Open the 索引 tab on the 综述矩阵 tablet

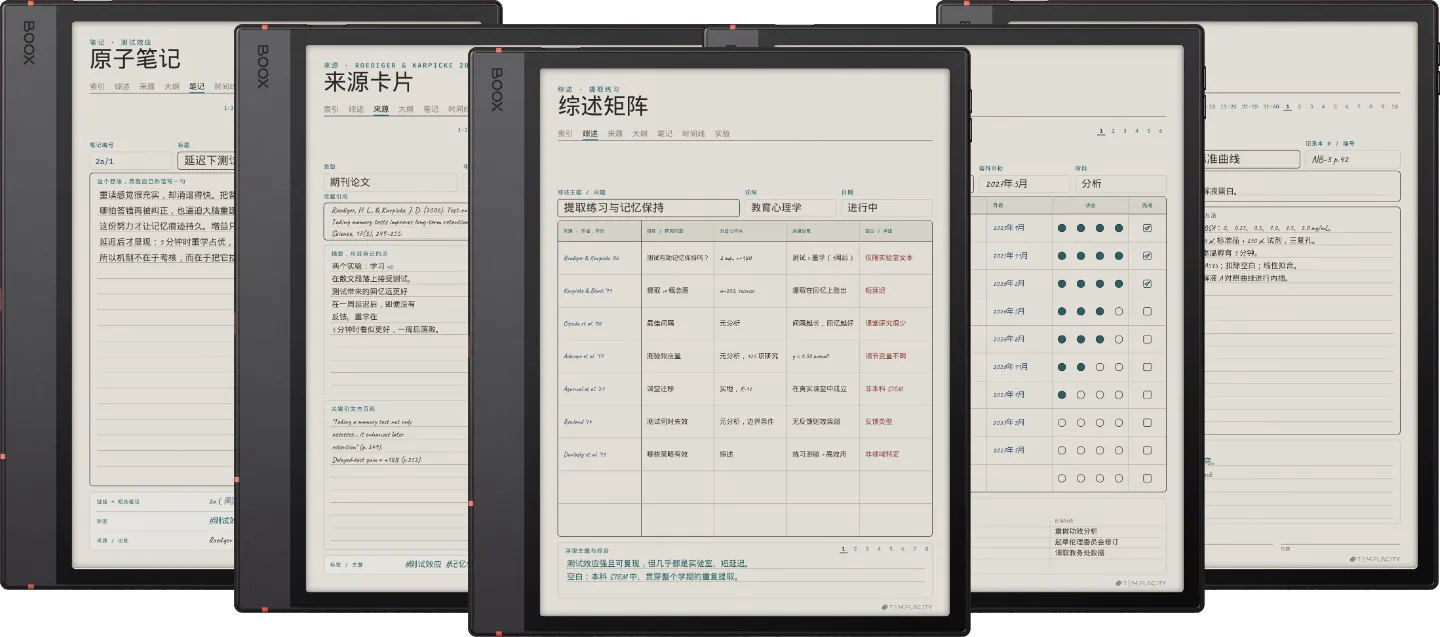pyautogui.click(x=565, y=133)
